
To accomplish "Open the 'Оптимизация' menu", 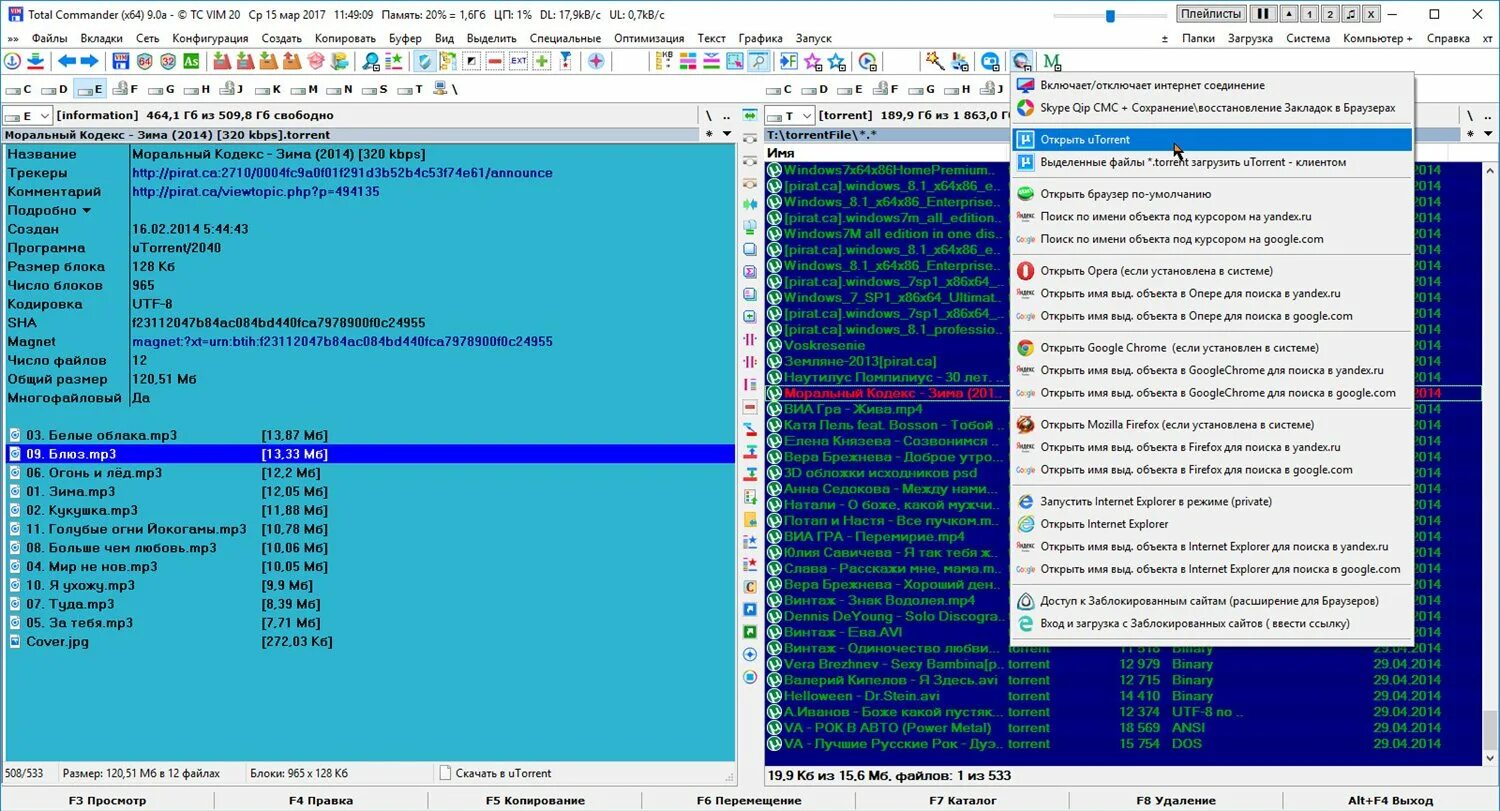I will (649, 38).
